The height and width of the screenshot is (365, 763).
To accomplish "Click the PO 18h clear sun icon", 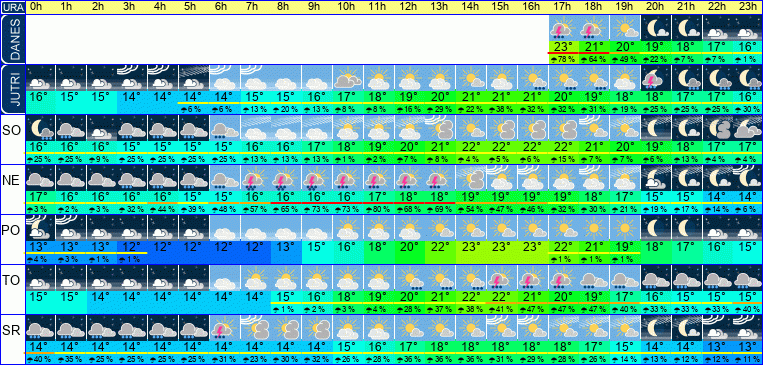I will click(x=594, y=228).
